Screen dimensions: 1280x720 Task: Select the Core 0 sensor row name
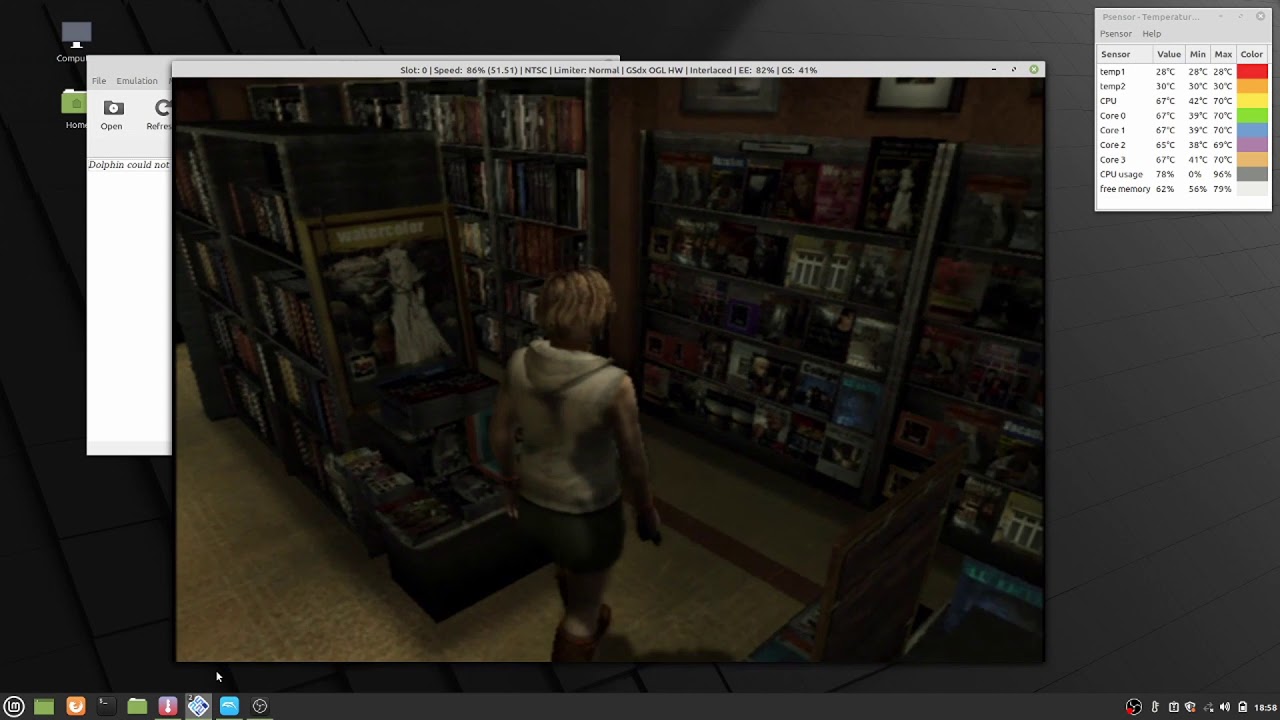1112,116
